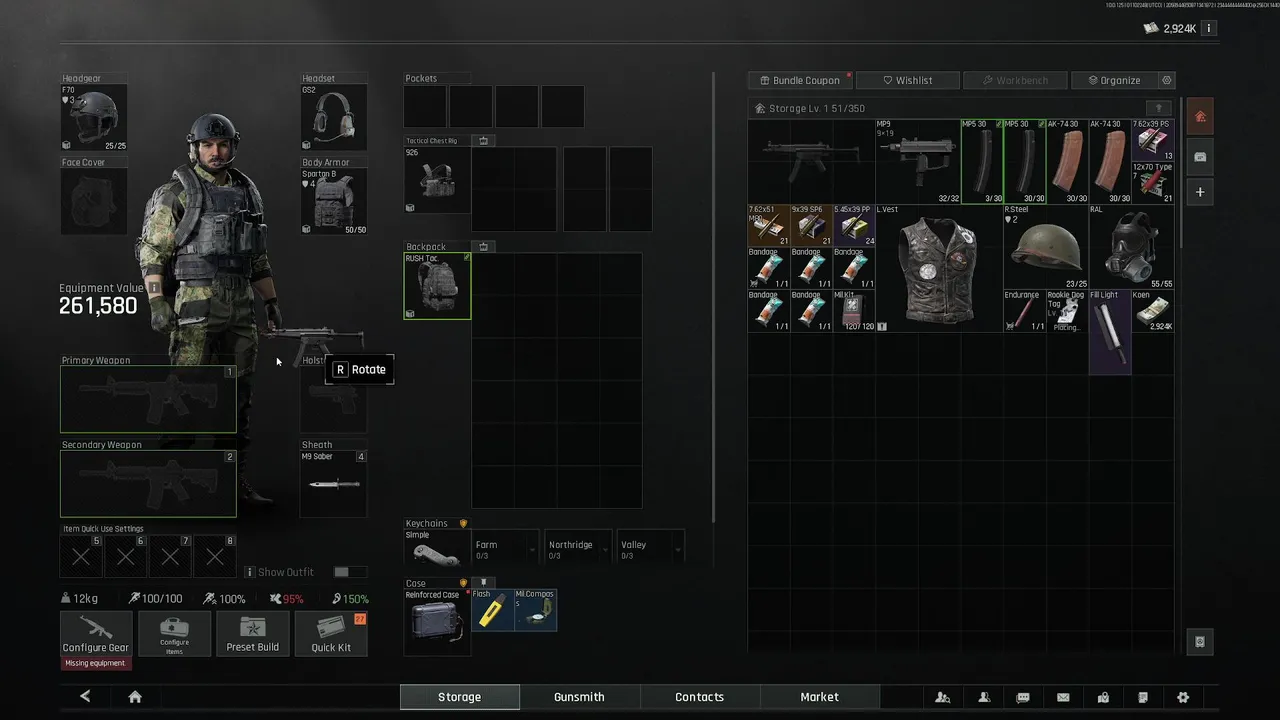The width and height of the screenshot is (1280, 720).
Task: Select quick use slot 8
Action: pos(215,557)
